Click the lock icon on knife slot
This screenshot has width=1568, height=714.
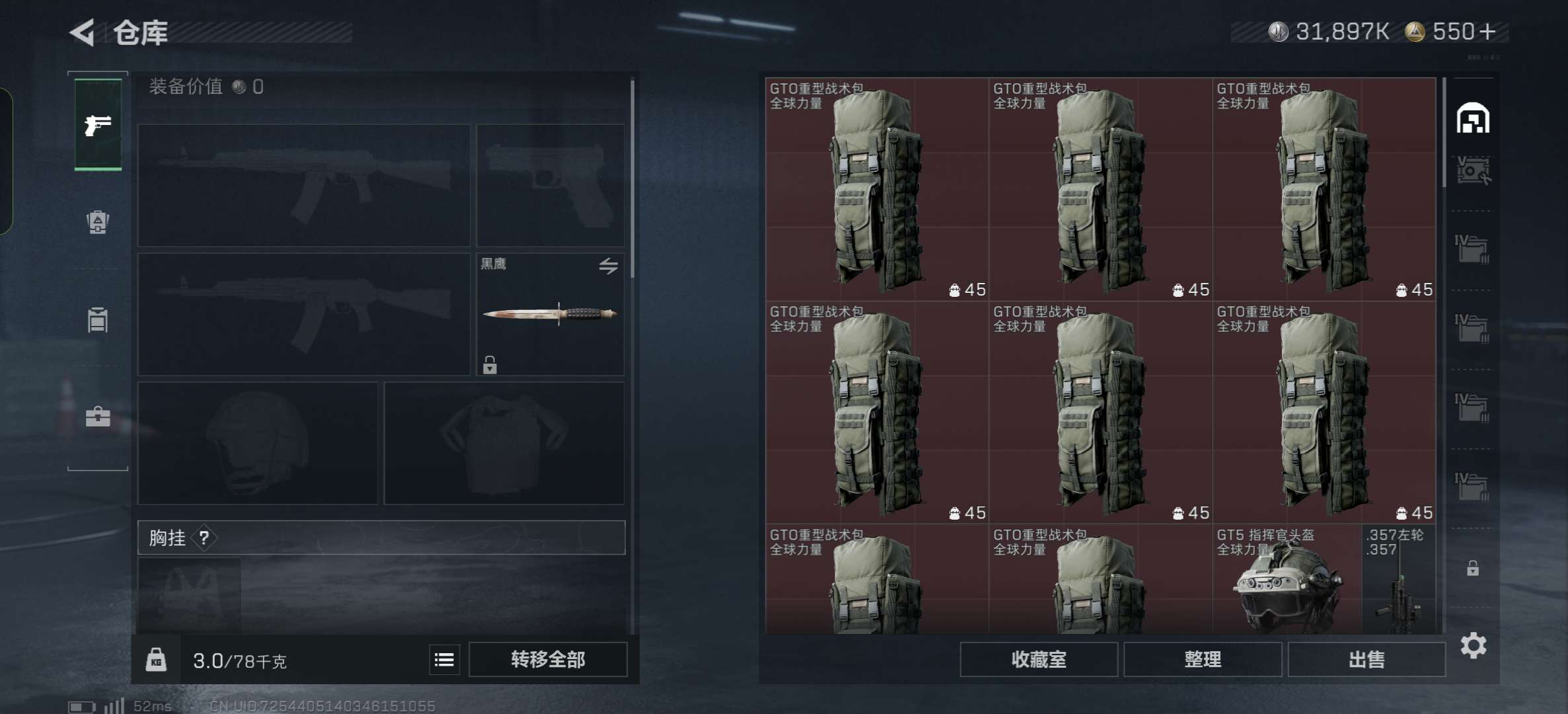tap(490, 365)
